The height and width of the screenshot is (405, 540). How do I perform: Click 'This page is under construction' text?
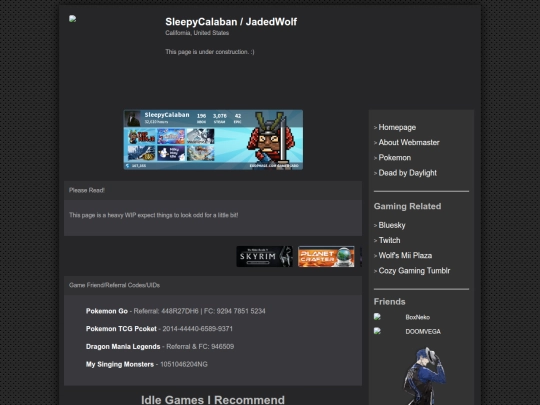coord(210,52)
